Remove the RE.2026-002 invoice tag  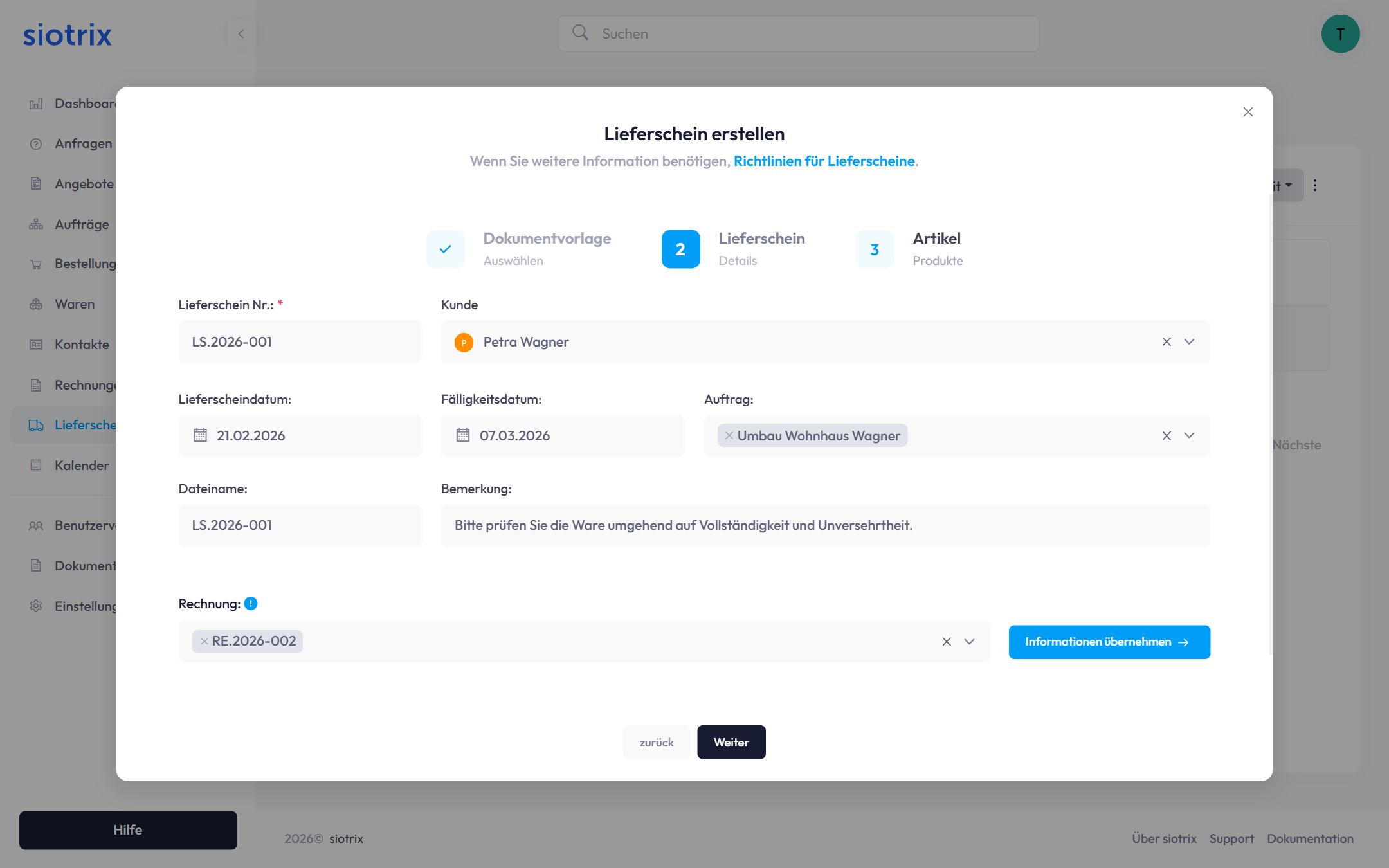point(204,641)
